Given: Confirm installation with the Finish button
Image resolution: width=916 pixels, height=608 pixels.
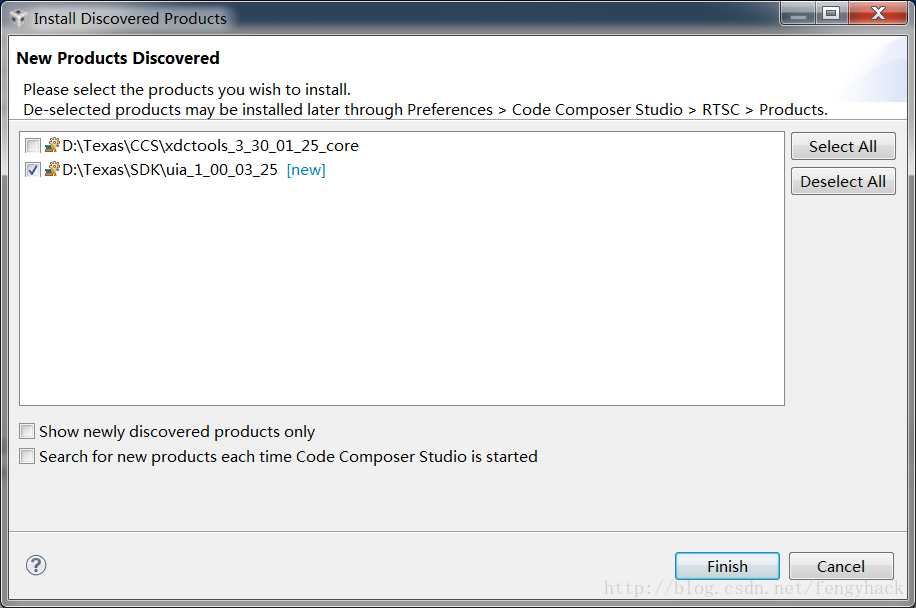Looking at the screenshot, I should [x=727, y=566].
